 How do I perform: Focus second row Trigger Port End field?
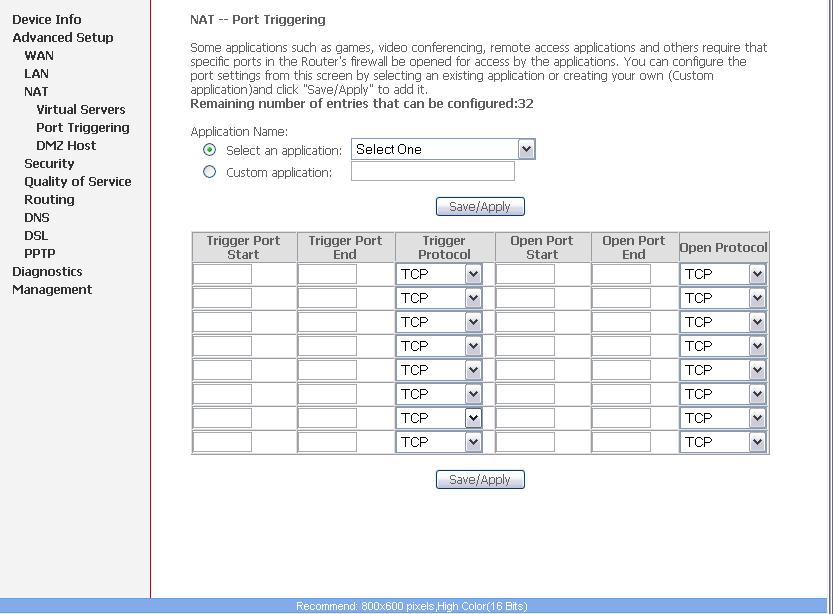[x=327, y=298]
